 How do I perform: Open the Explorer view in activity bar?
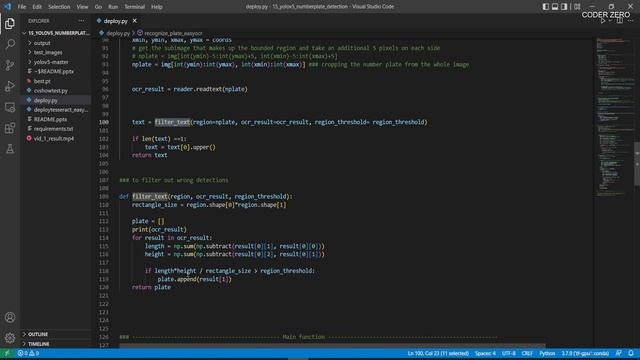click(10, 24)
